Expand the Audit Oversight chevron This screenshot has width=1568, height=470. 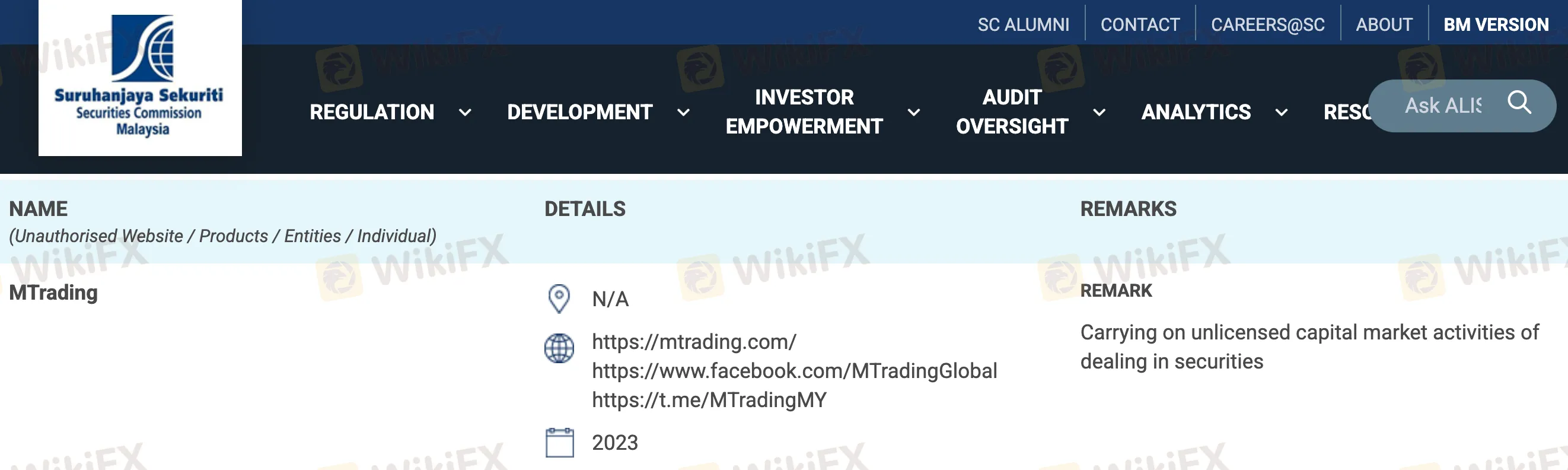point(1099,113)
